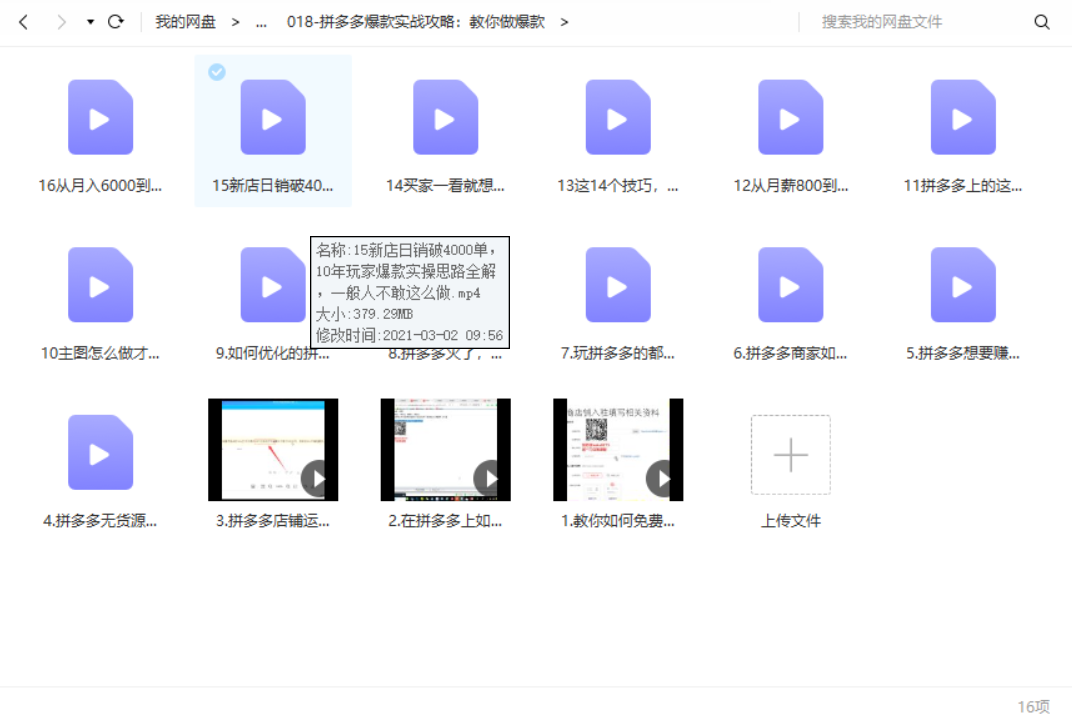Image resolution: width=1072 pixels, height=725 pixels.
Task: Open video thumbnail 1.教你如何免费...
Action: pyautogui.click(x=618, y=449)
